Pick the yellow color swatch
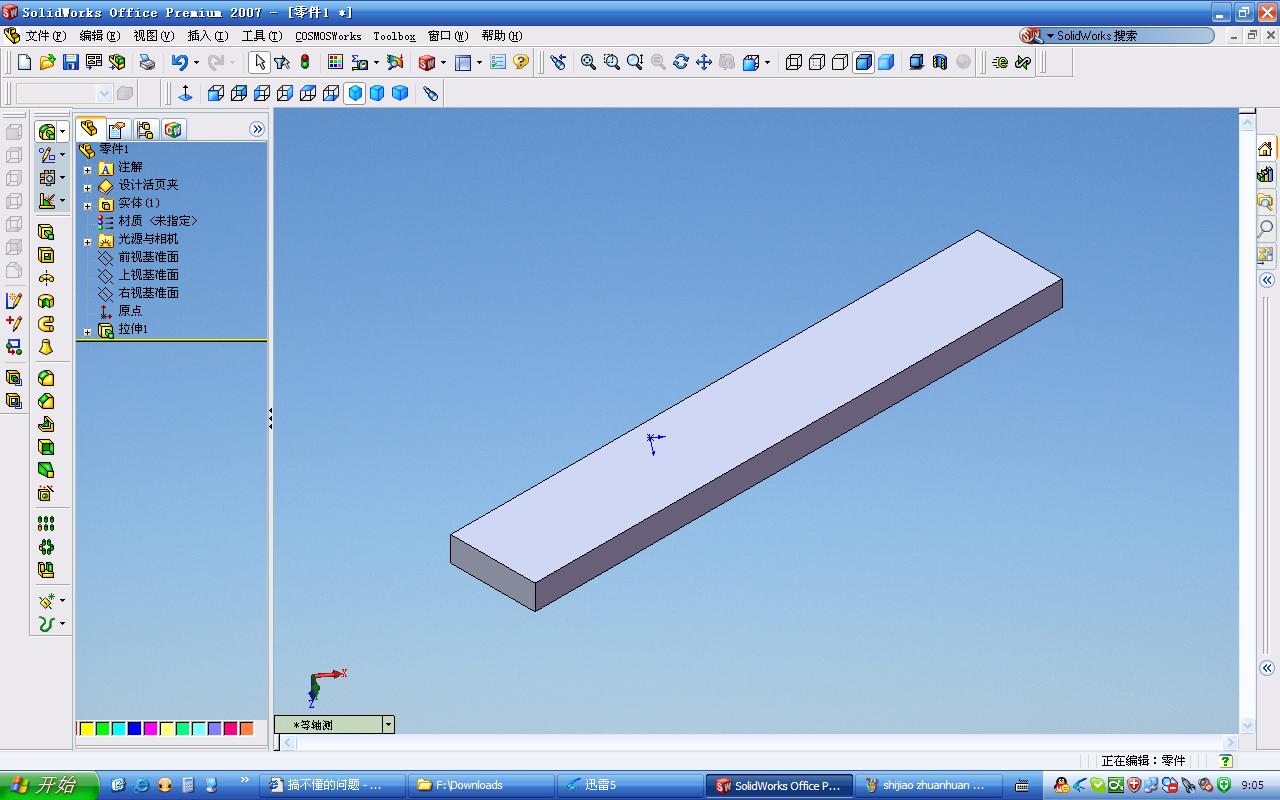 [87, 729]
